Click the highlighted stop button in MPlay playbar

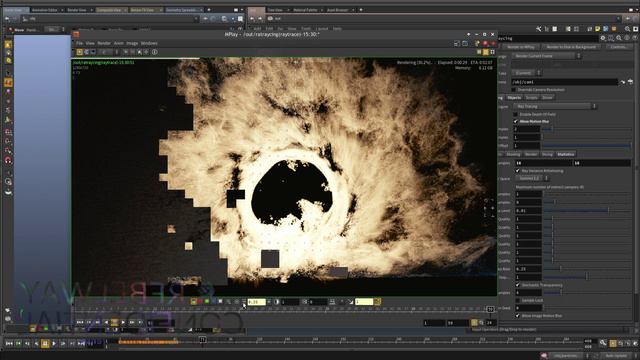(x=114, y=322)
